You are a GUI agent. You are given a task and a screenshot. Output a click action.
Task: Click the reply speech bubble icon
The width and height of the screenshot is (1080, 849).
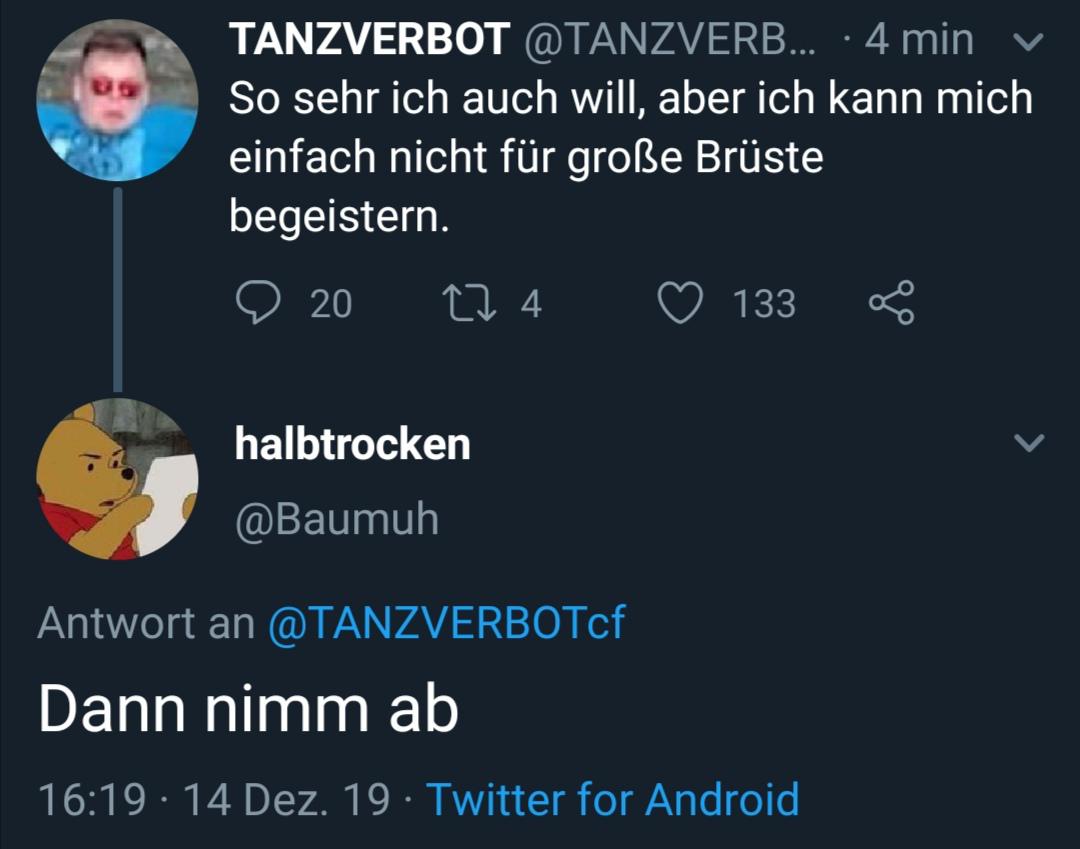click(x=257, y=302)
